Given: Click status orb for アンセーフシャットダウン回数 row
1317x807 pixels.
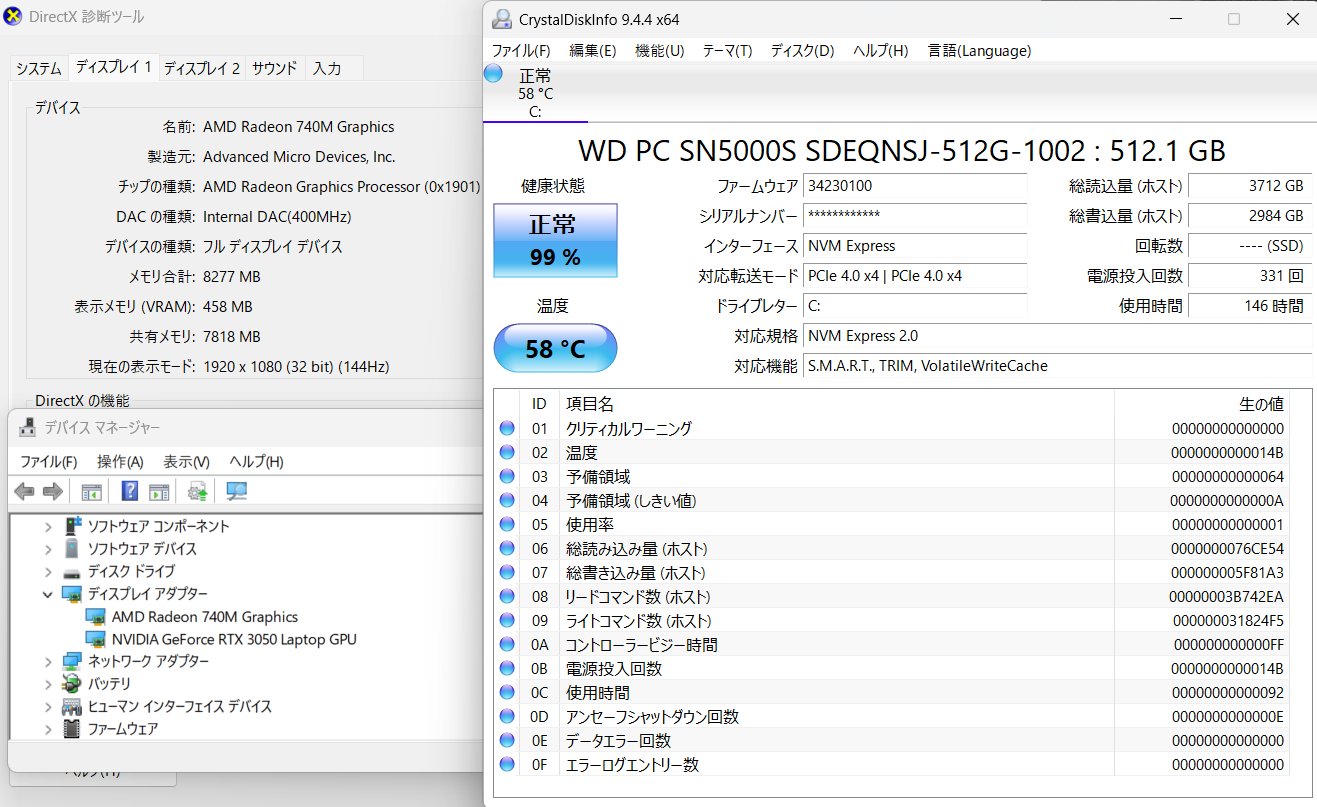Looking at the screenshot, I should click(x=507, y=716).
